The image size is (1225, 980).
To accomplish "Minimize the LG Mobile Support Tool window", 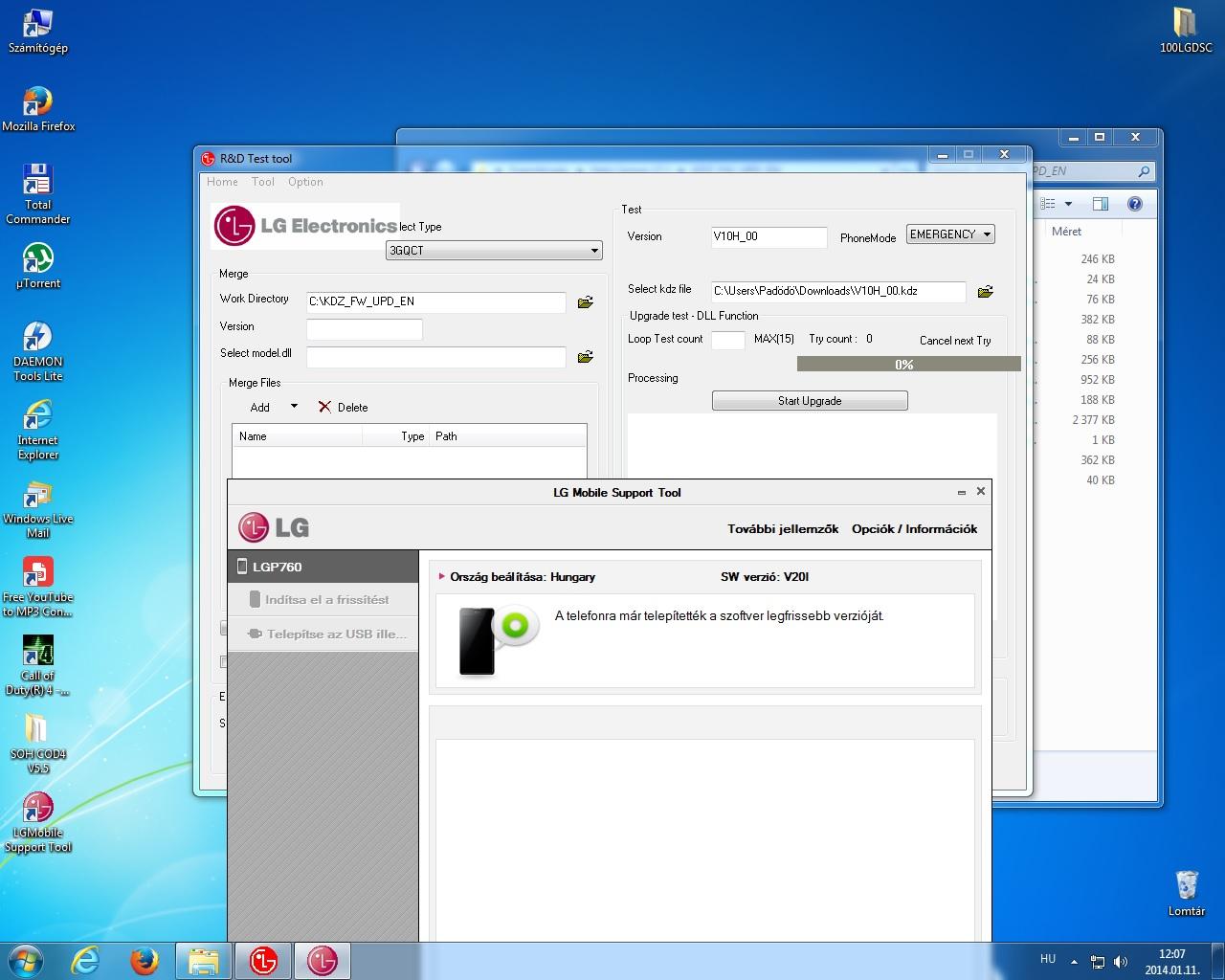I will [x=961, y=492].
